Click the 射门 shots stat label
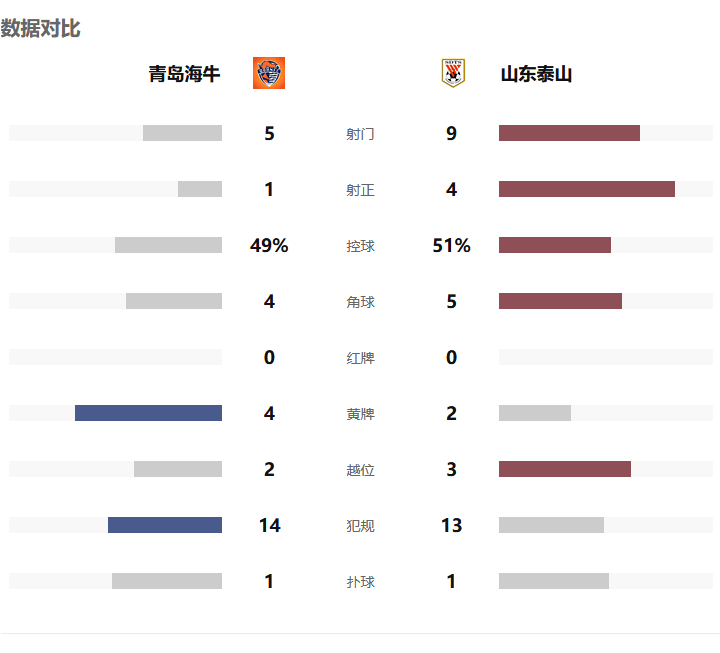Viewport: 720px width, 653px height. coord(360,134)
